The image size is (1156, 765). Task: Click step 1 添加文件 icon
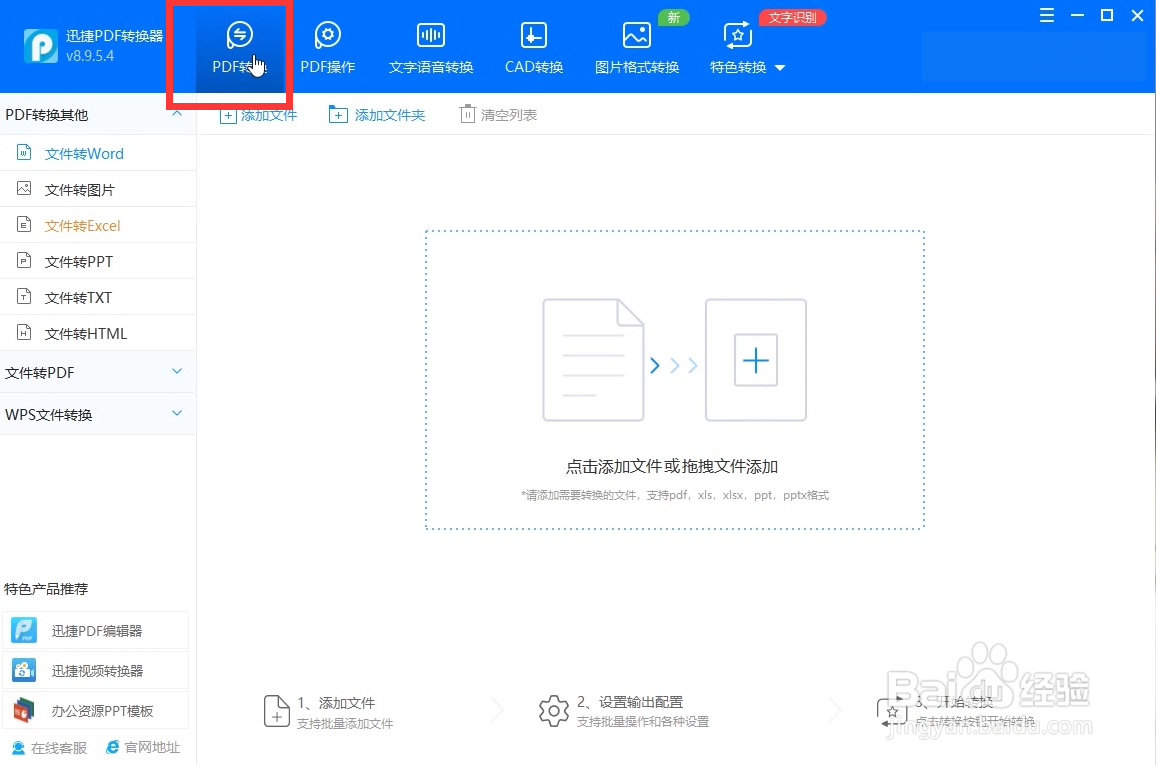point(276,711)
